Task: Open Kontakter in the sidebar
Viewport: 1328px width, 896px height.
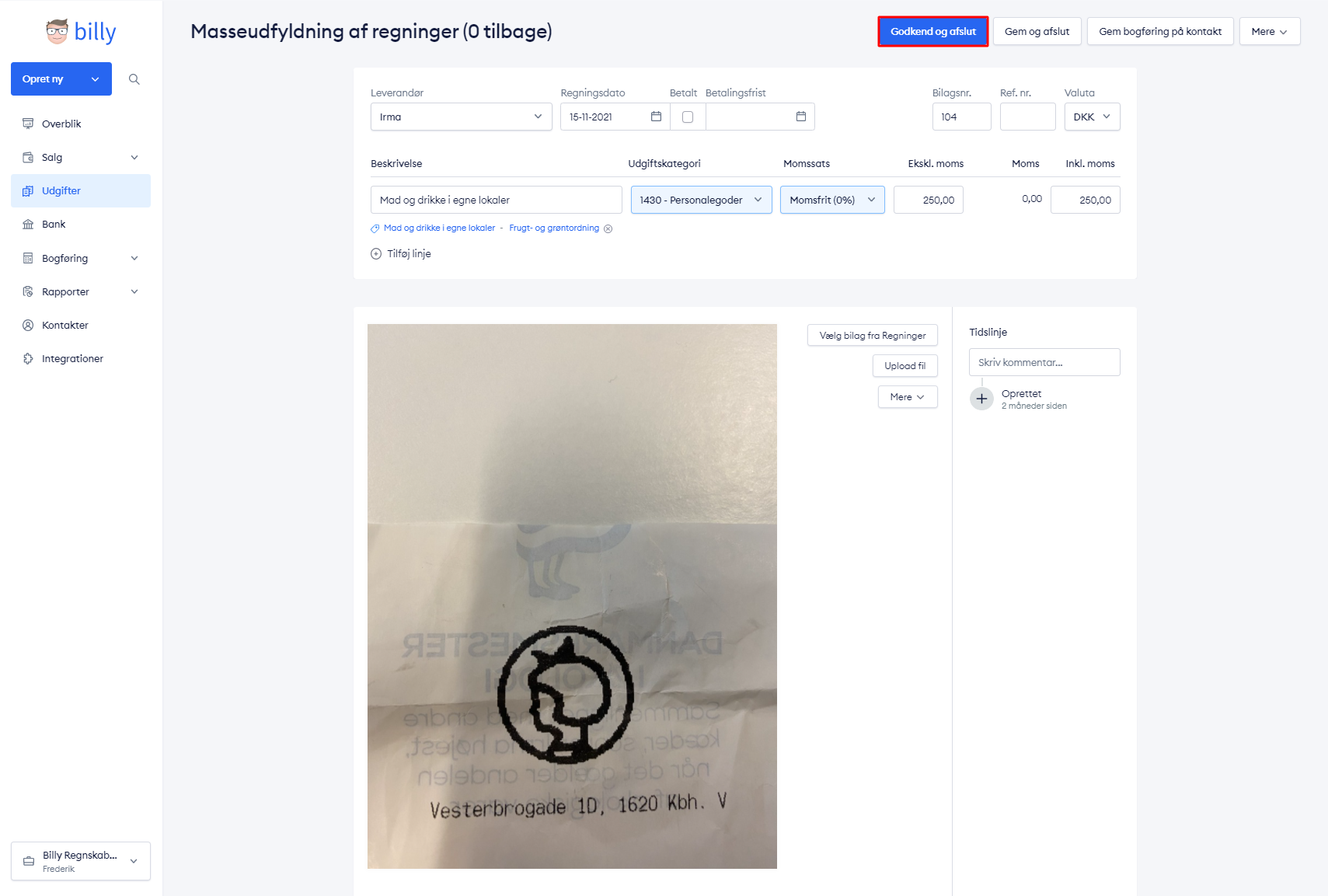Action: (x=81, y=325)
